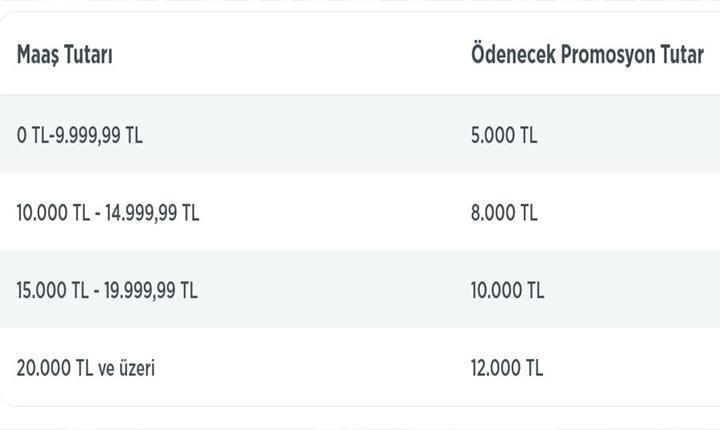Click the 5.000 TL promotion amount

(x=503, y=135)
